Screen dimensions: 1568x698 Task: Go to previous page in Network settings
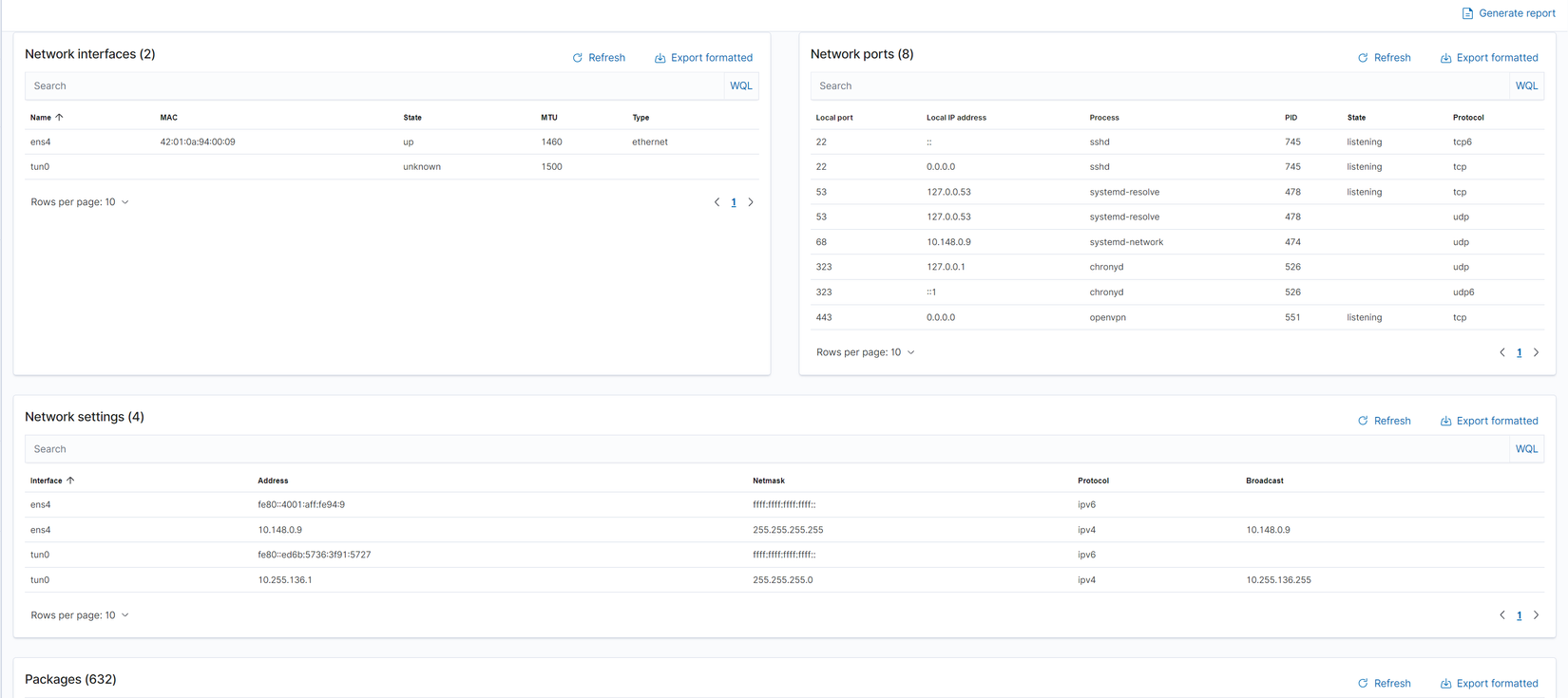(x=1502, y=615)
